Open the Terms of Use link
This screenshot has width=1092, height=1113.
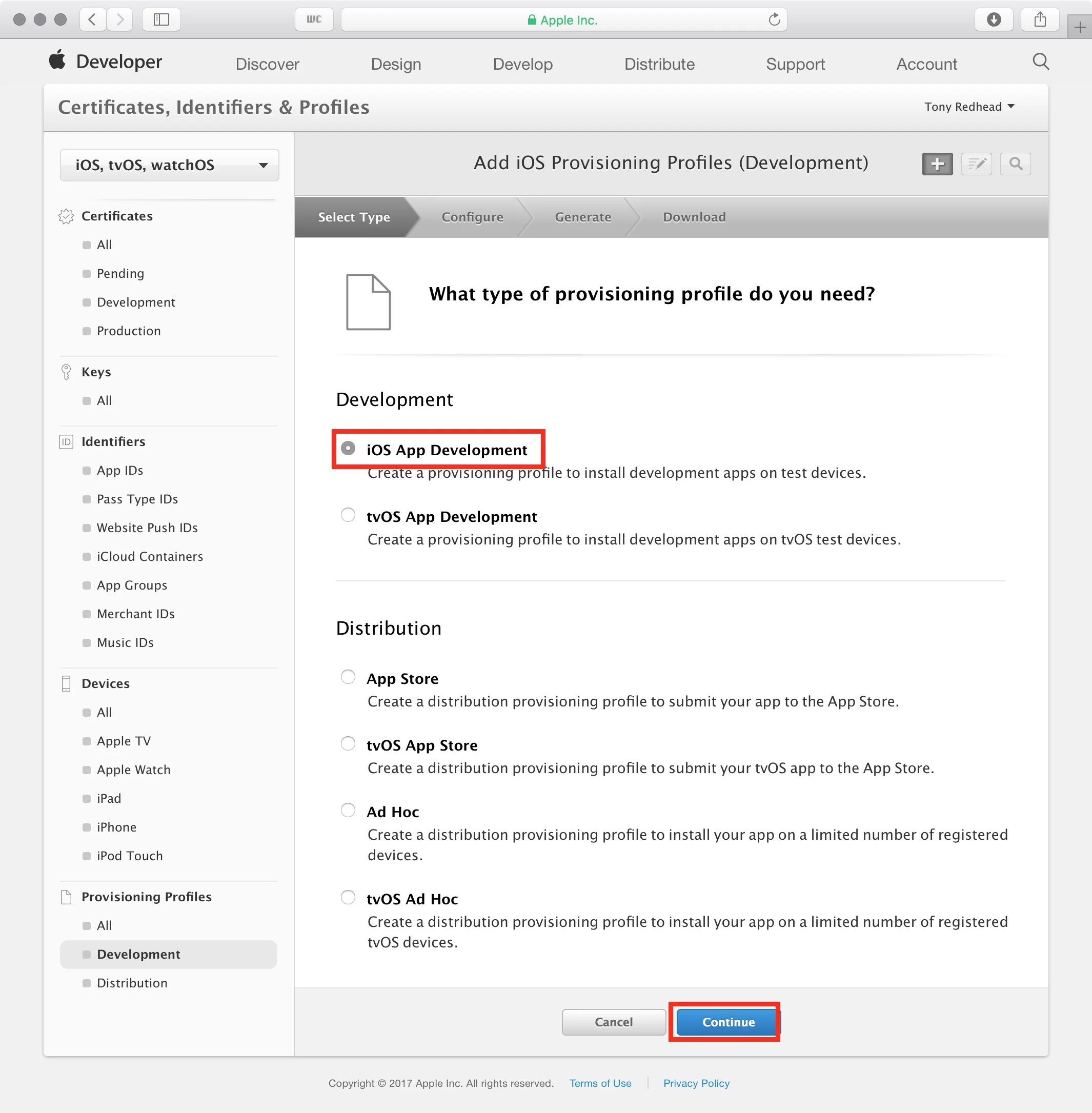(x=600, y=1083)
